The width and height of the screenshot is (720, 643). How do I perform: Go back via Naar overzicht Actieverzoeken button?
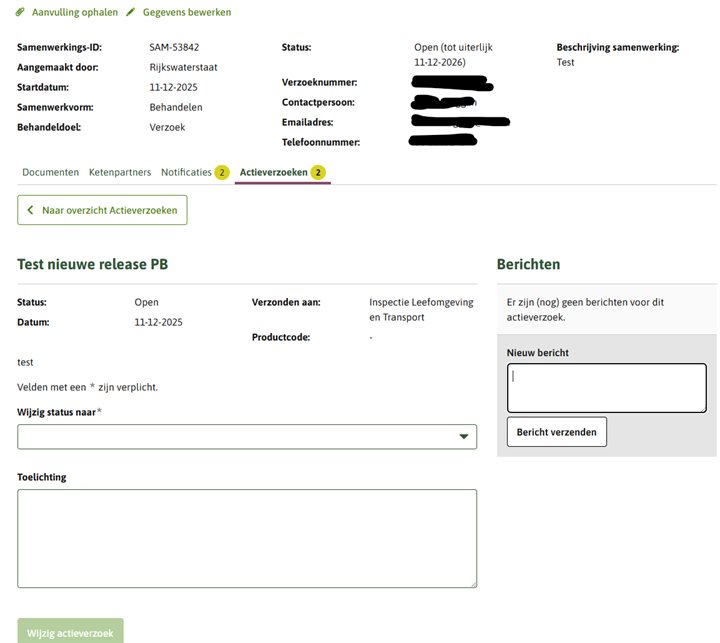click(x=102, y=210)
